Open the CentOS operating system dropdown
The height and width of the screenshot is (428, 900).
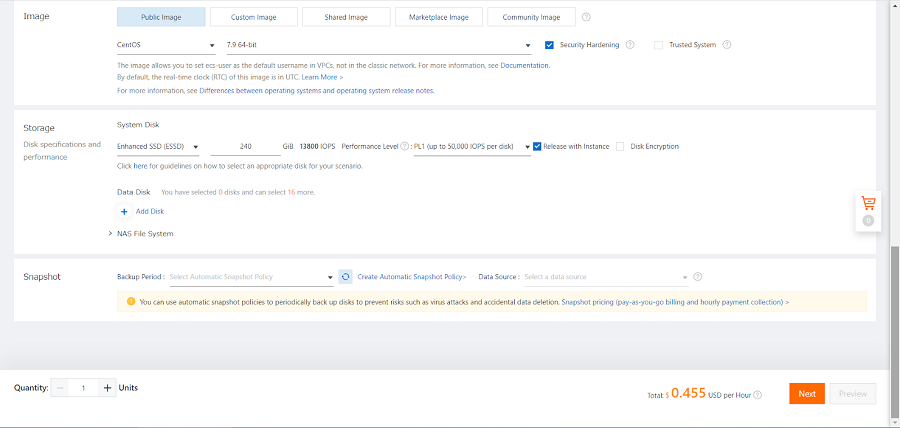point(166,45)
